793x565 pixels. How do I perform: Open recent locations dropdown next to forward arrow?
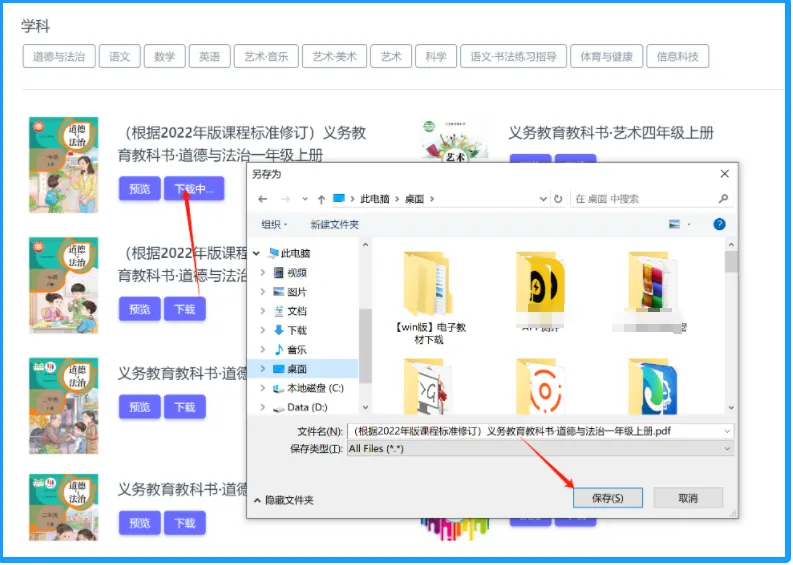point(304,199)
